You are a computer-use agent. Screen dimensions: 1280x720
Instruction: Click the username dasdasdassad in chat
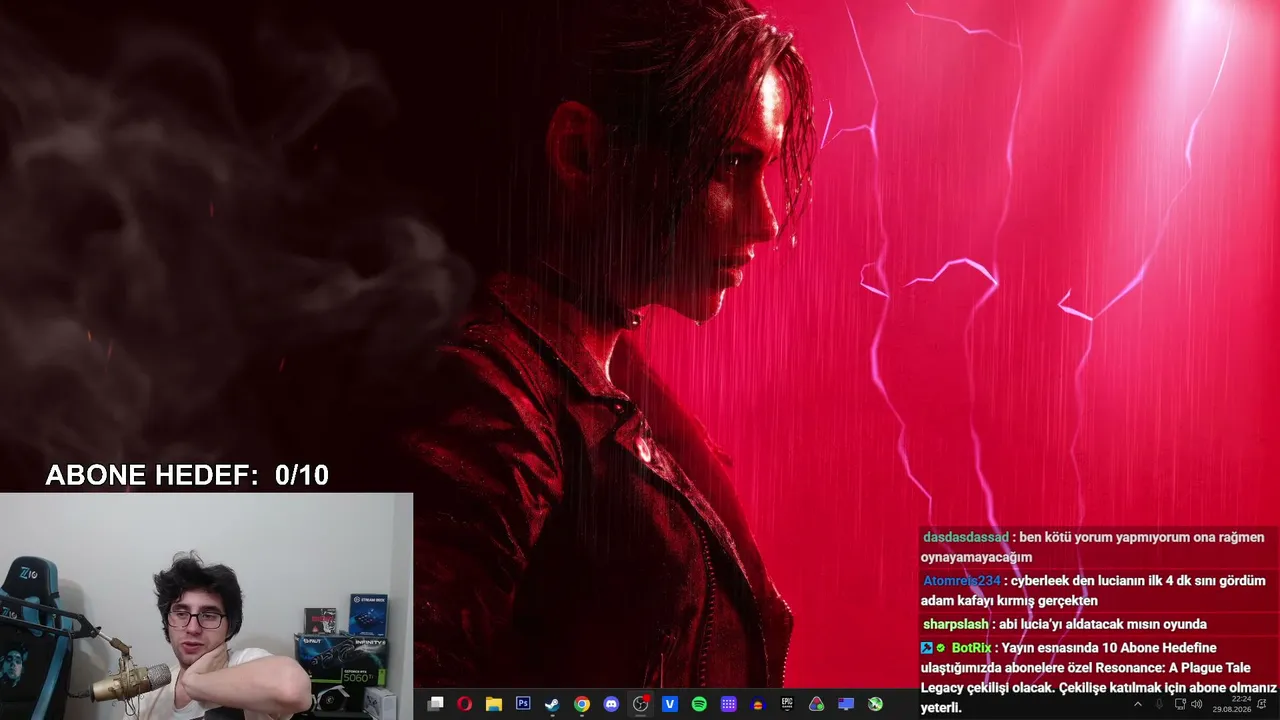(x=965, y=537)
